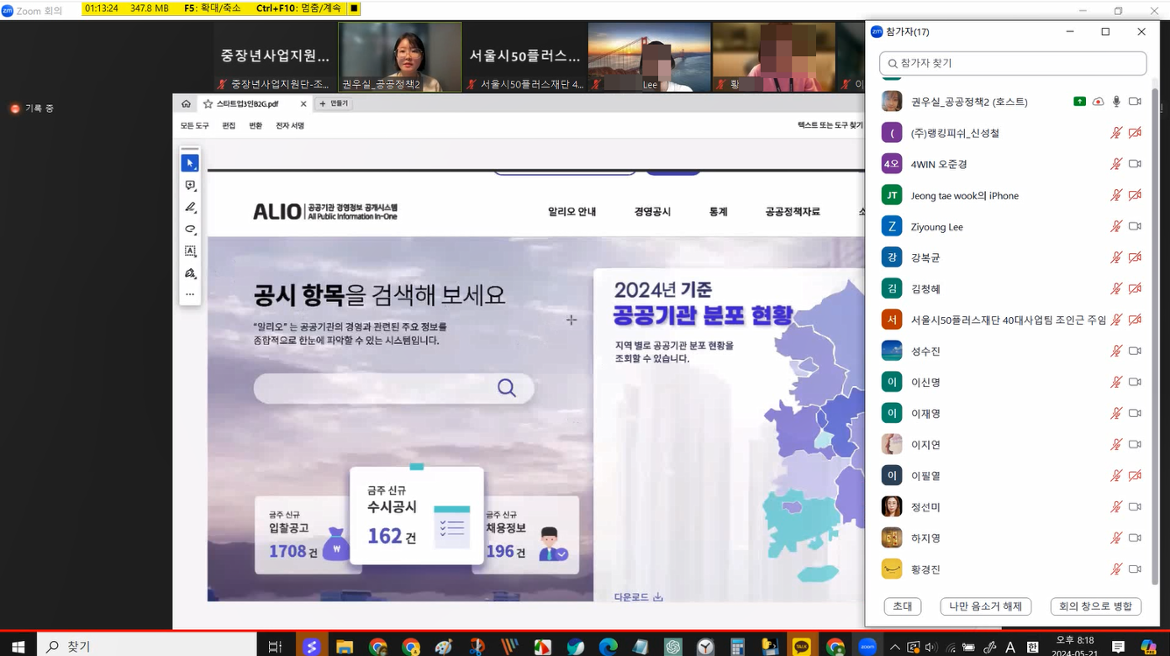Expand hidden icons in the system tray

(895, 645)
